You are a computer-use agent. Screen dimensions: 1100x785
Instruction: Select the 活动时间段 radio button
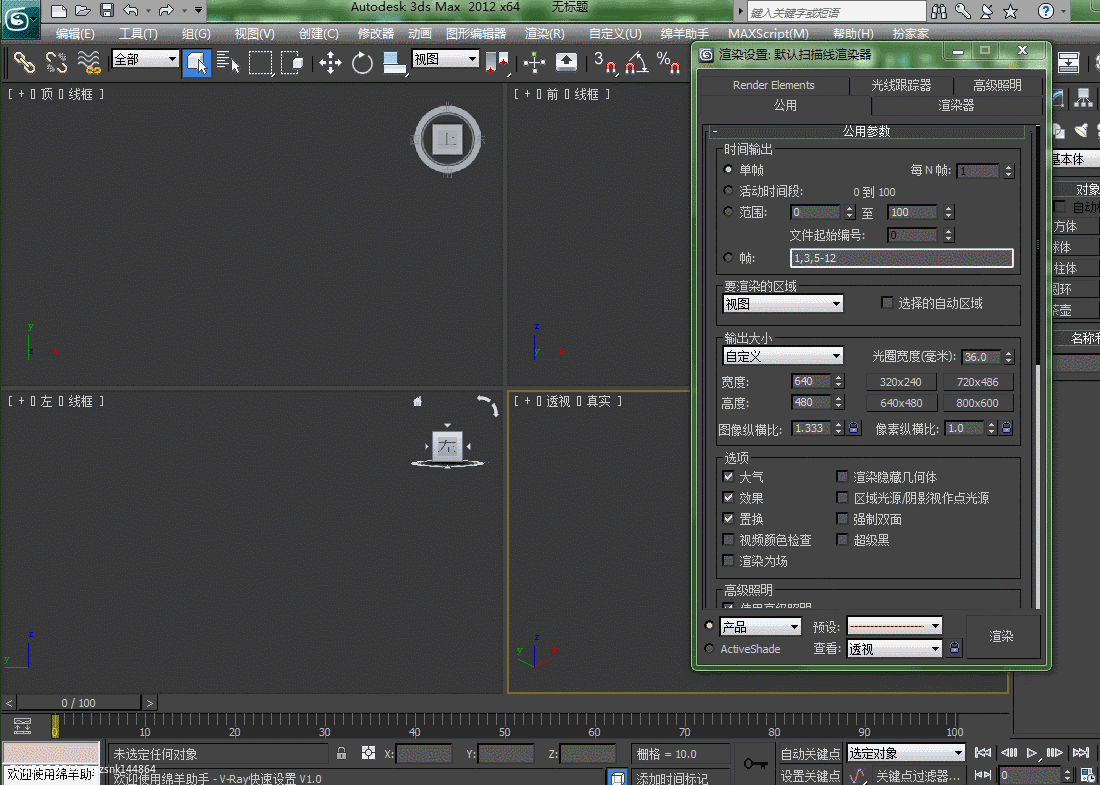point(729,191)
